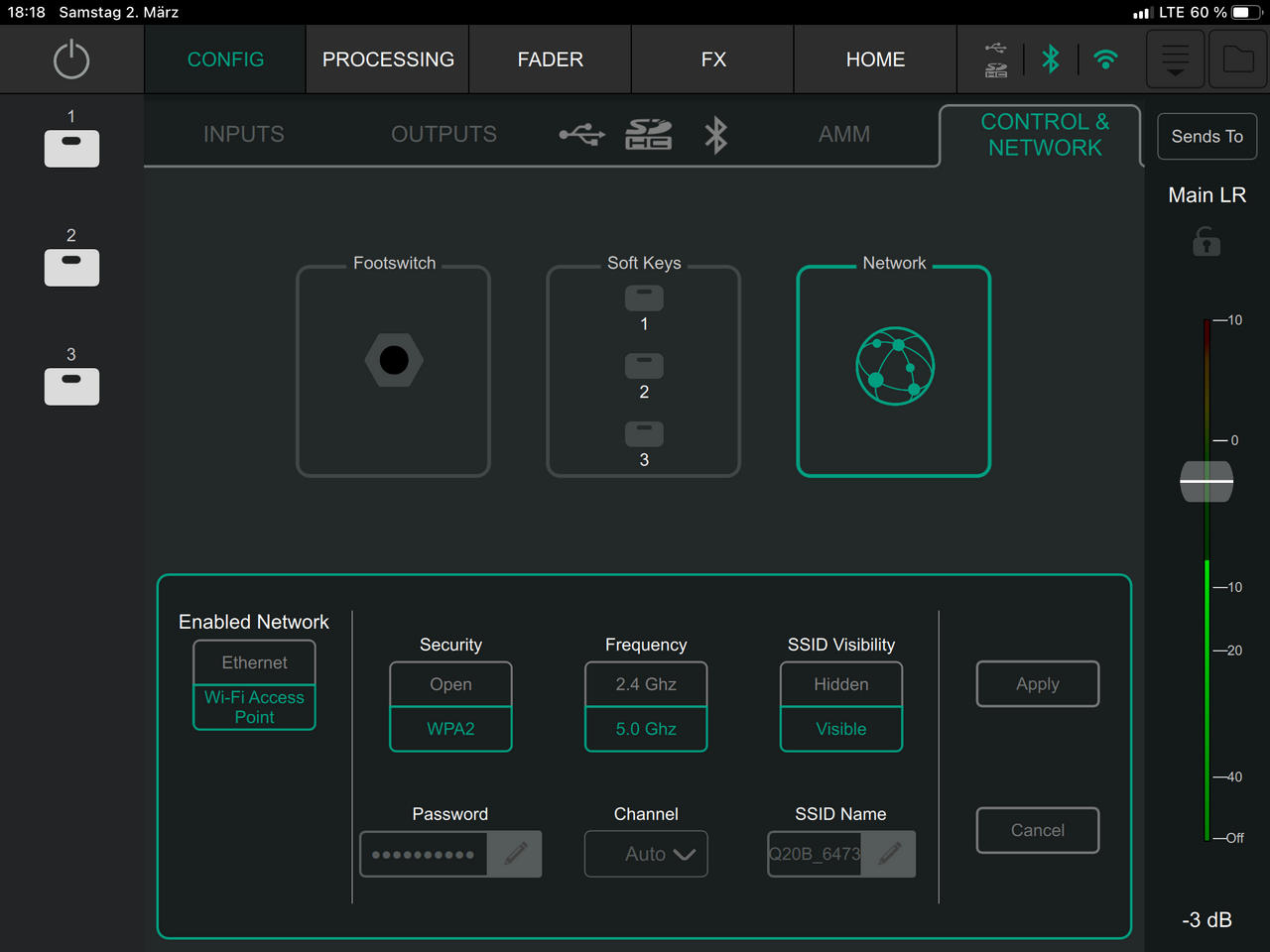
Task: Select the 2.4 Ghz frequency option
Action: click(646, 684)
